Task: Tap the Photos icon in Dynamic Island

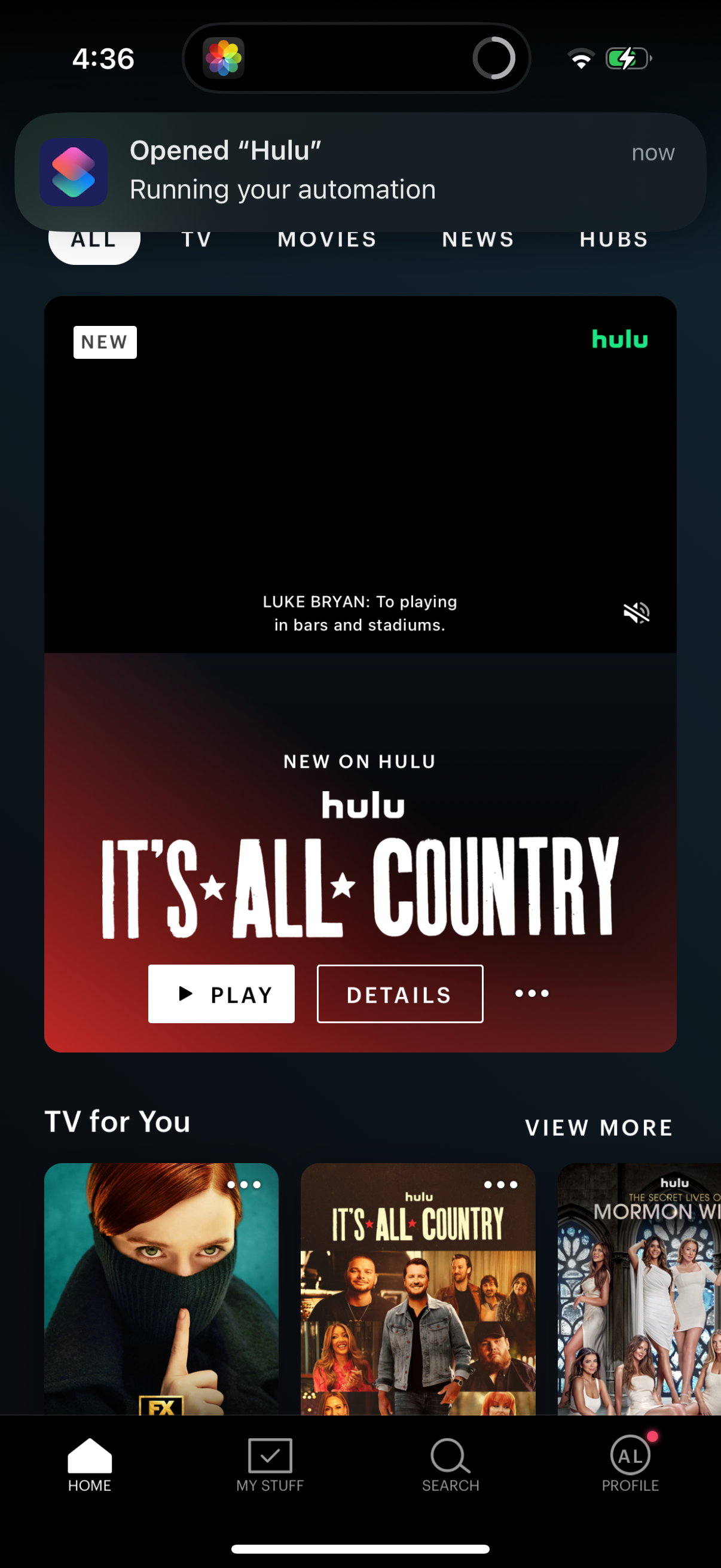Action: click(224, 59)
